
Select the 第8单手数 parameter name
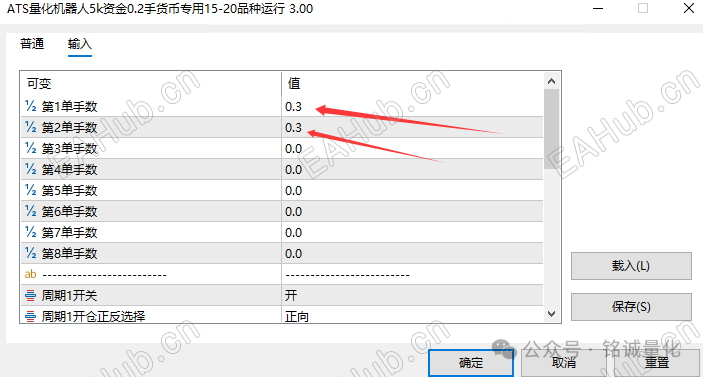pos(69,253)
